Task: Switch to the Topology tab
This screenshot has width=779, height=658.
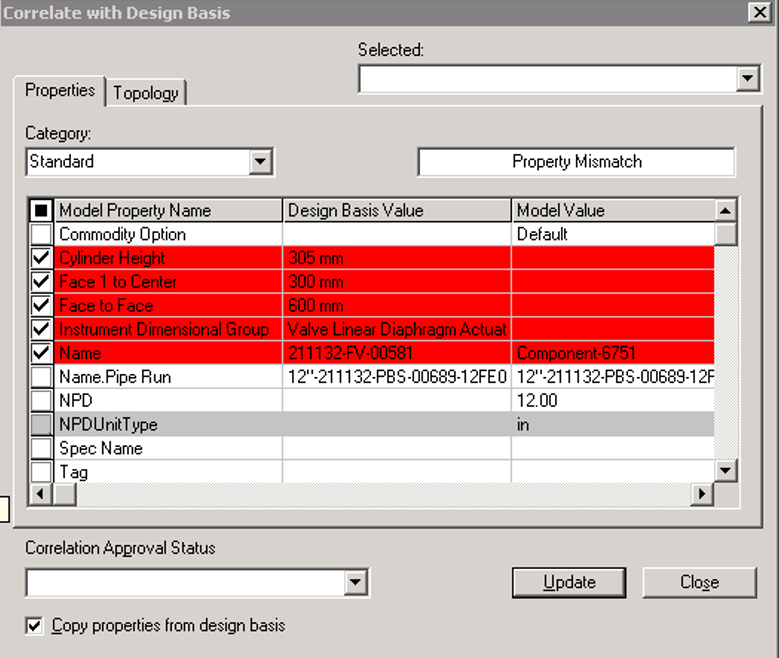Action: click(146, 93)
